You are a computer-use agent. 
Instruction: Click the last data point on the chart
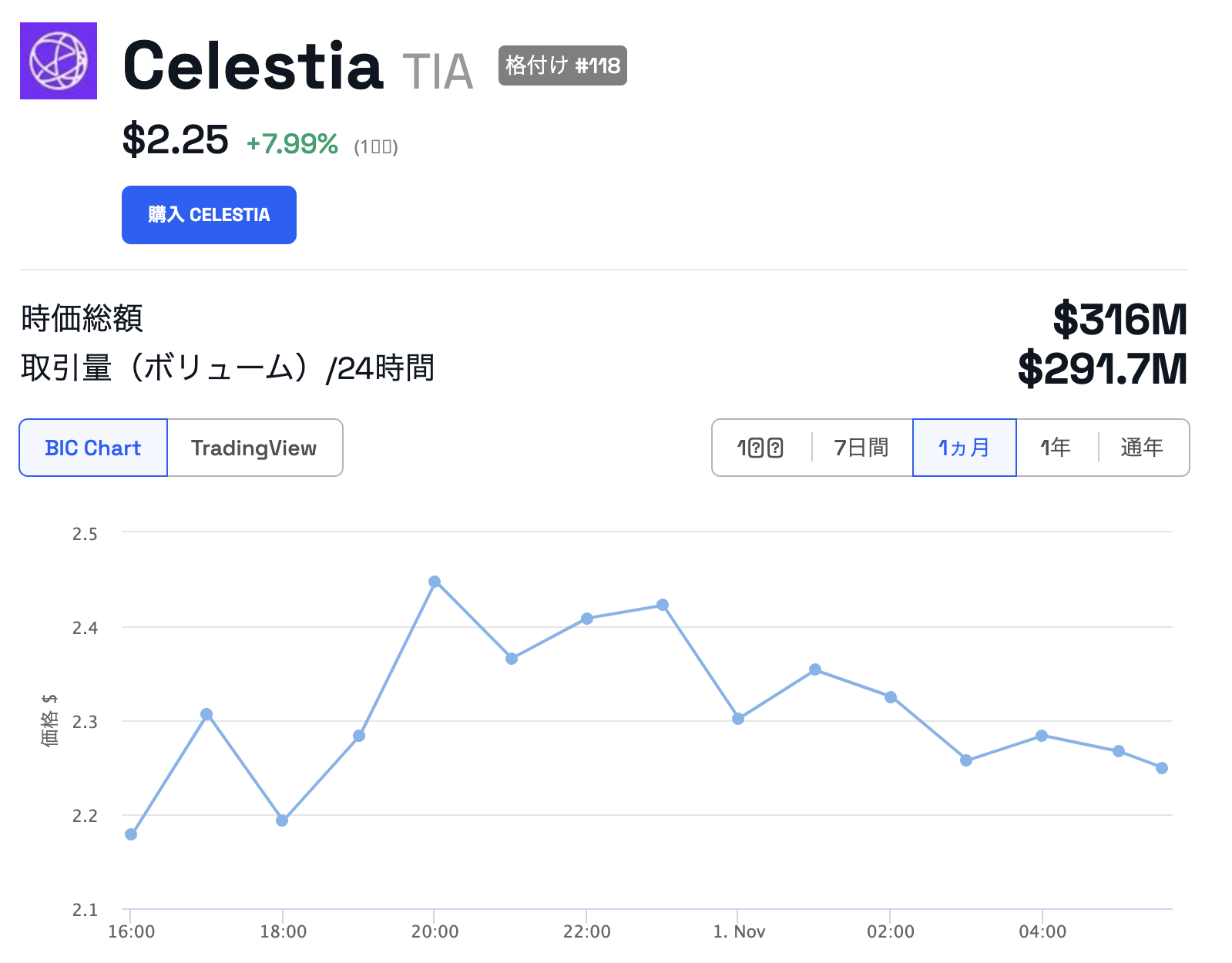click(x=1162, y=768)
